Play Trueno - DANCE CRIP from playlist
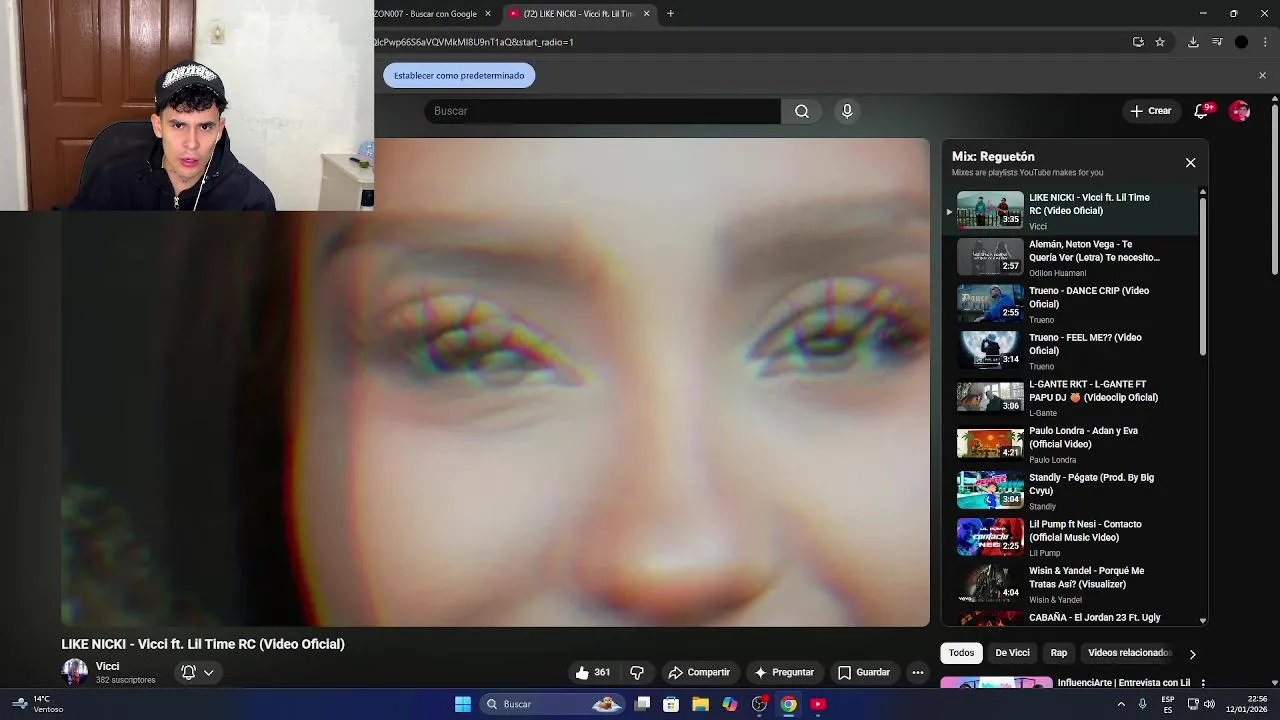The height and width of the screenshot is (720, 1280). [1070, 304]
